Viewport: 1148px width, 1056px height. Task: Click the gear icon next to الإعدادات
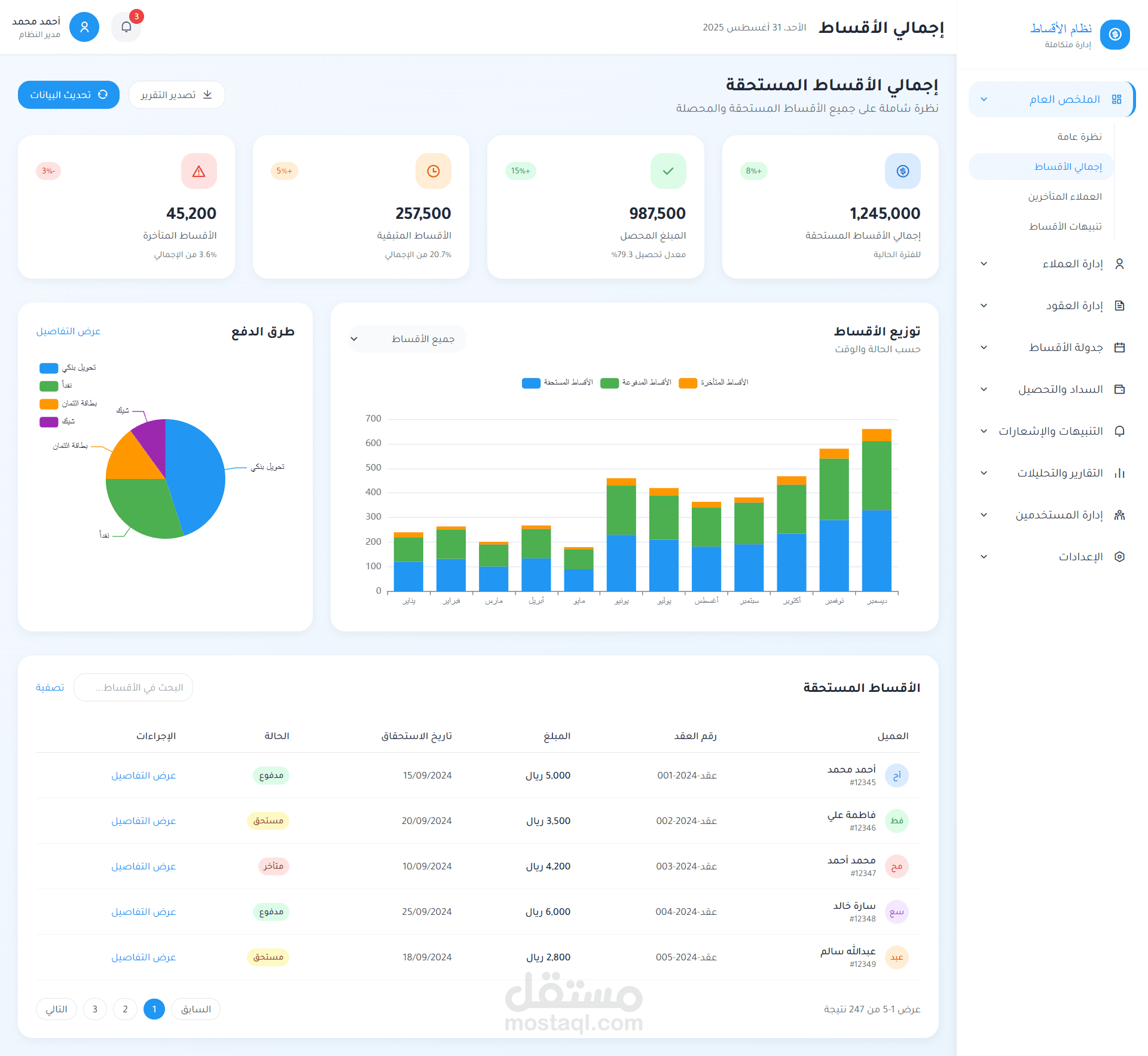(x=1120, y=557)
